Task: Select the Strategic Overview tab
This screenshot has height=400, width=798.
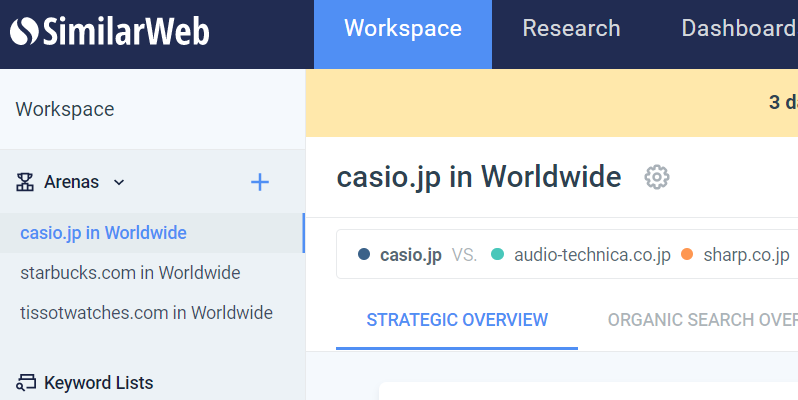Action: [x=457, y=320]
